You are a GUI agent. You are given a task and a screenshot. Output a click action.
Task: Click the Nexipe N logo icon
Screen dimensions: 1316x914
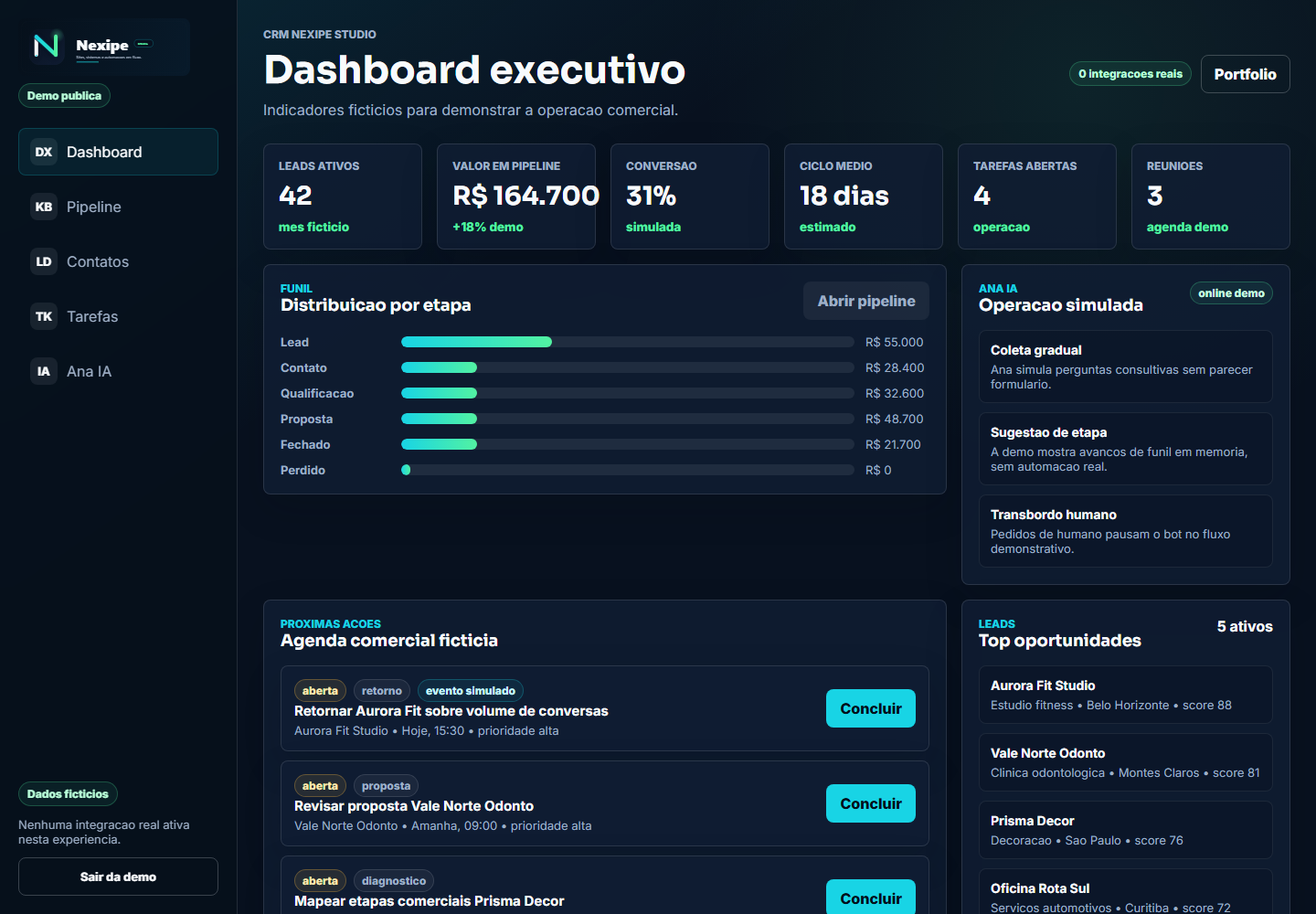(x=46, y=46)
